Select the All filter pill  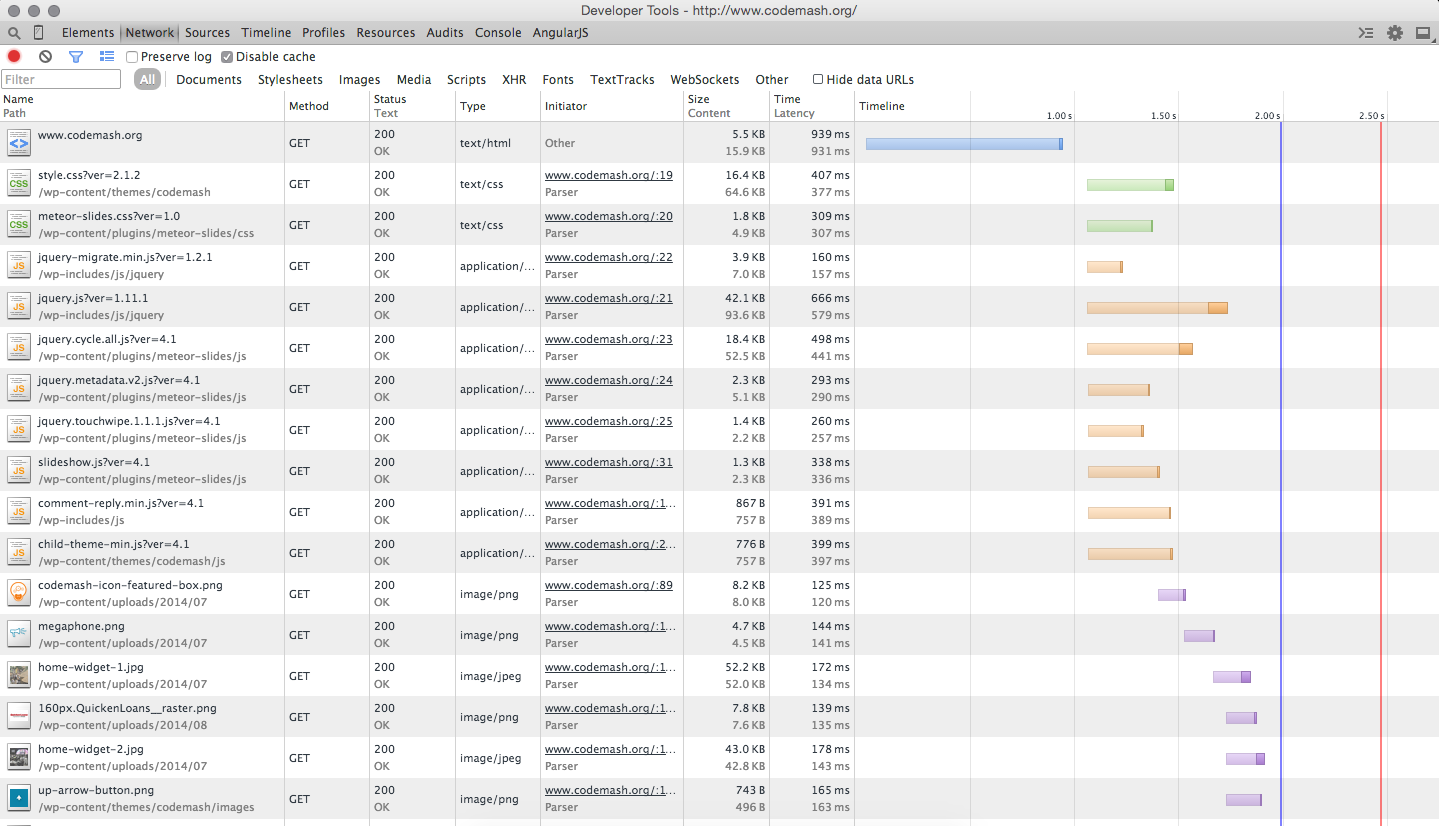[147, 79]
